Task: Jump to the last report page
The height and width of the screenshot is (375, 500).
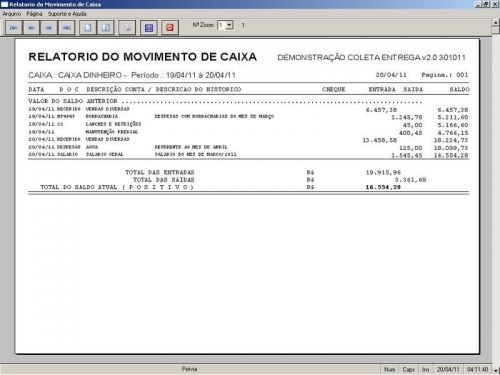Action: pos(67,28)
